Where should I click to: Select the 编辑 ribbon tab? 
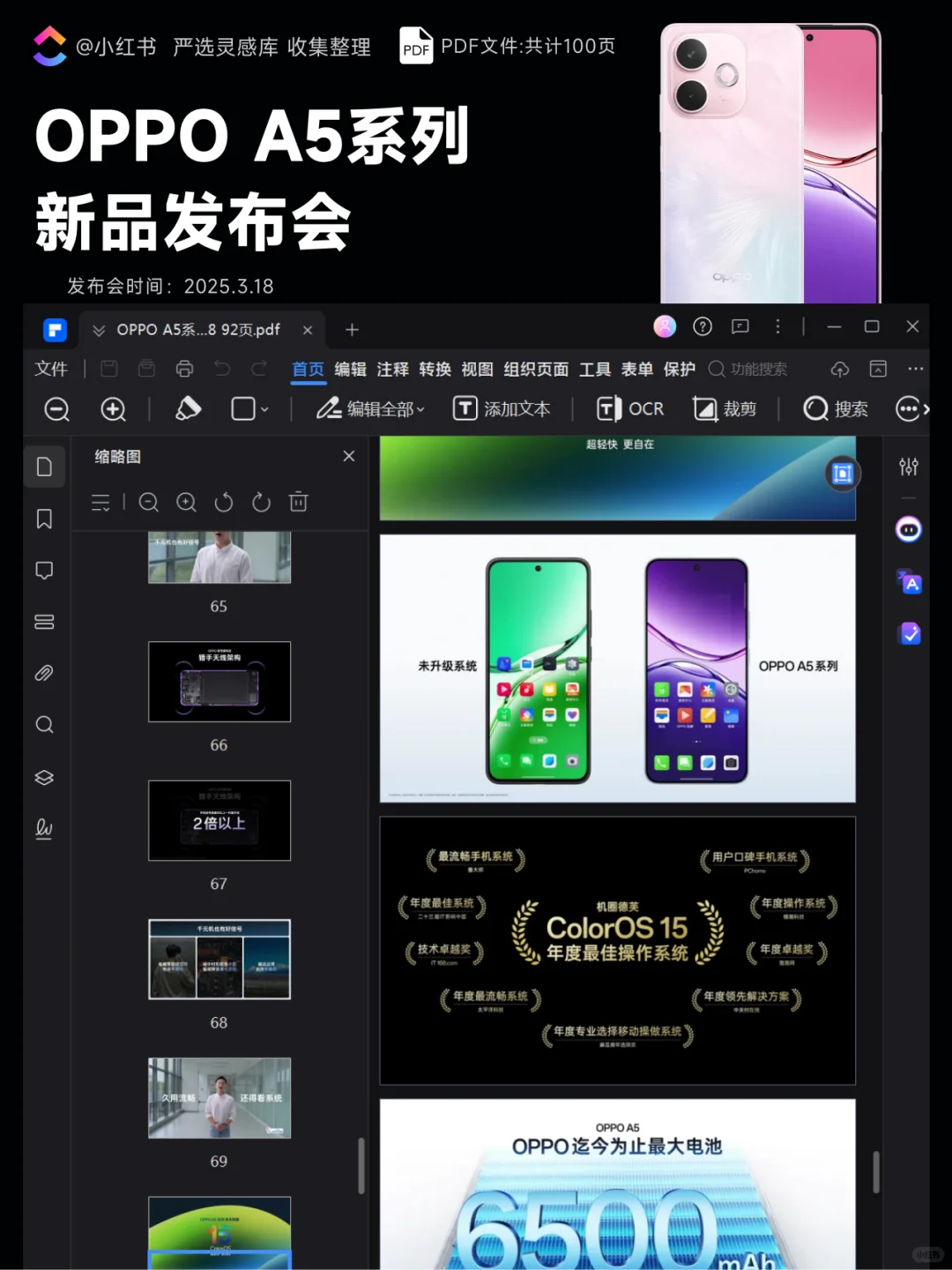point(351,370)
